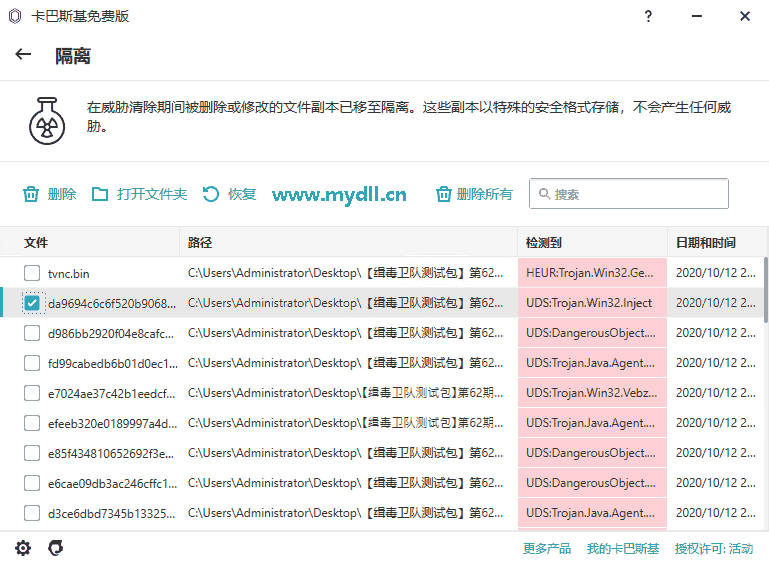Screen dimensions: 769x564
Task: Click the search magnifier icon
Action: pyautogui.click(x=544, y=194)
